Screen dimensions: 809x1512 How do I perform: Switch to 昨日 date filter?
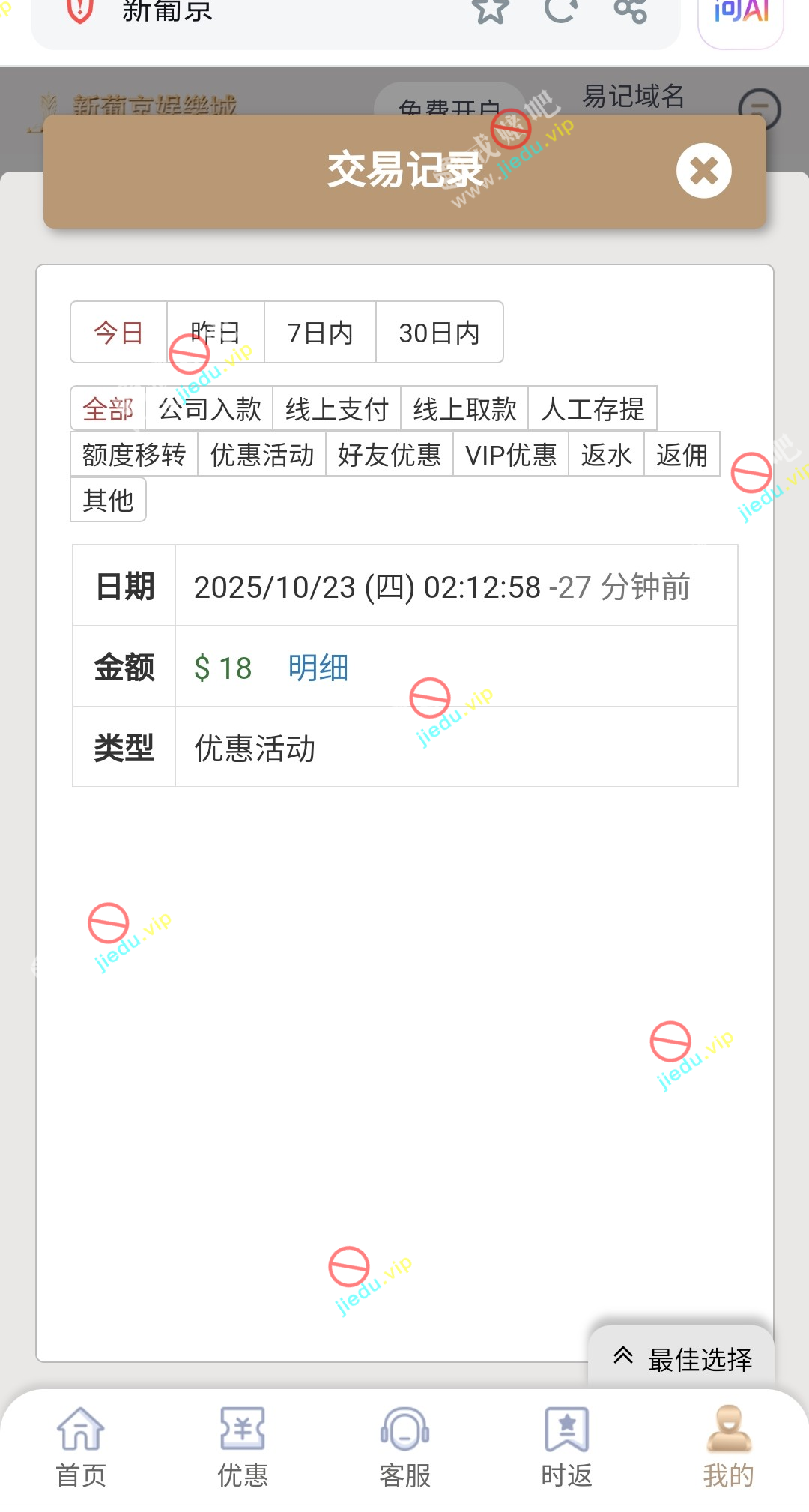point(216,333)
